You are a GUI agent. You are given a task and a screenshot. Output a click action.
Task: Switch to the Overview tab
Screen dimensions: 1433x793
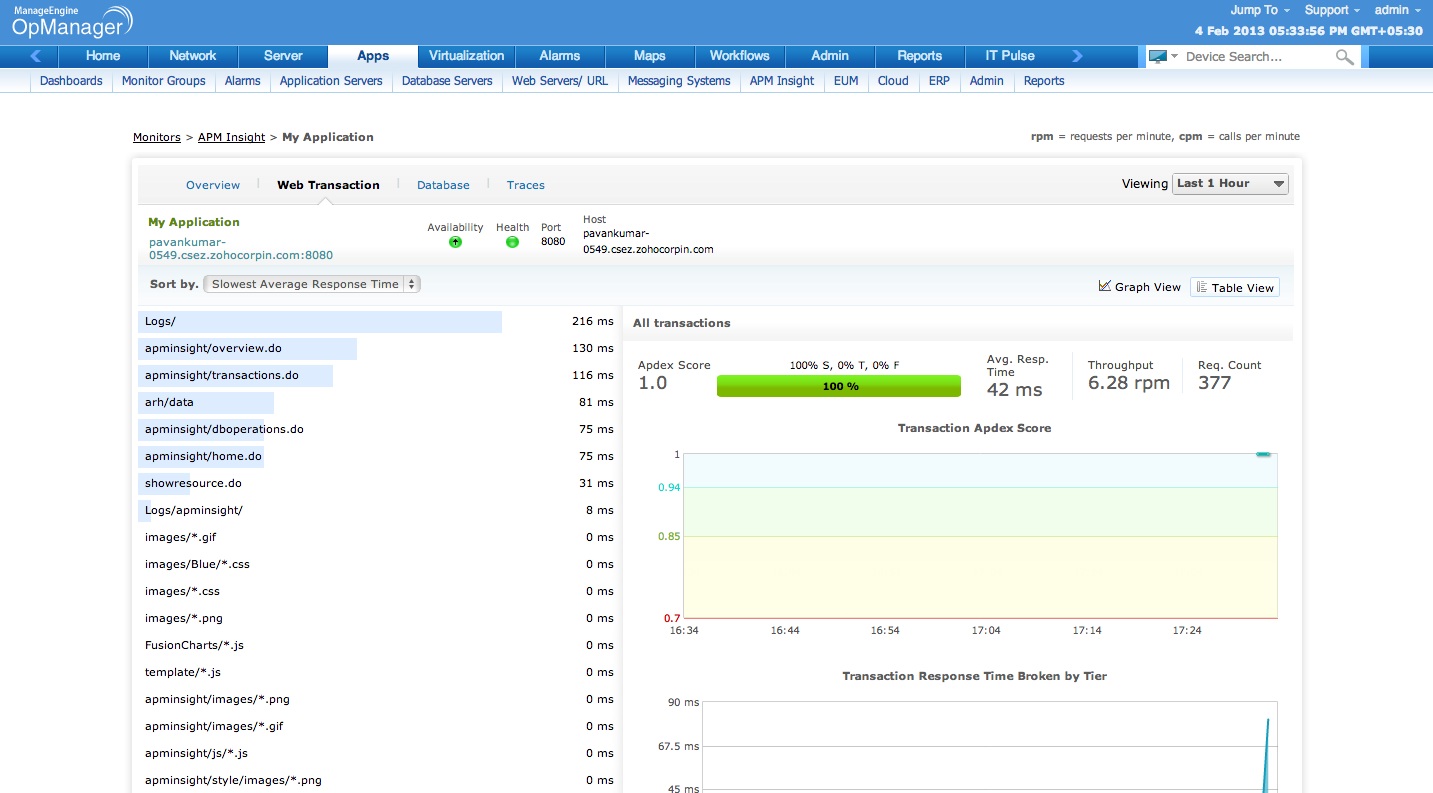point(213,185)
